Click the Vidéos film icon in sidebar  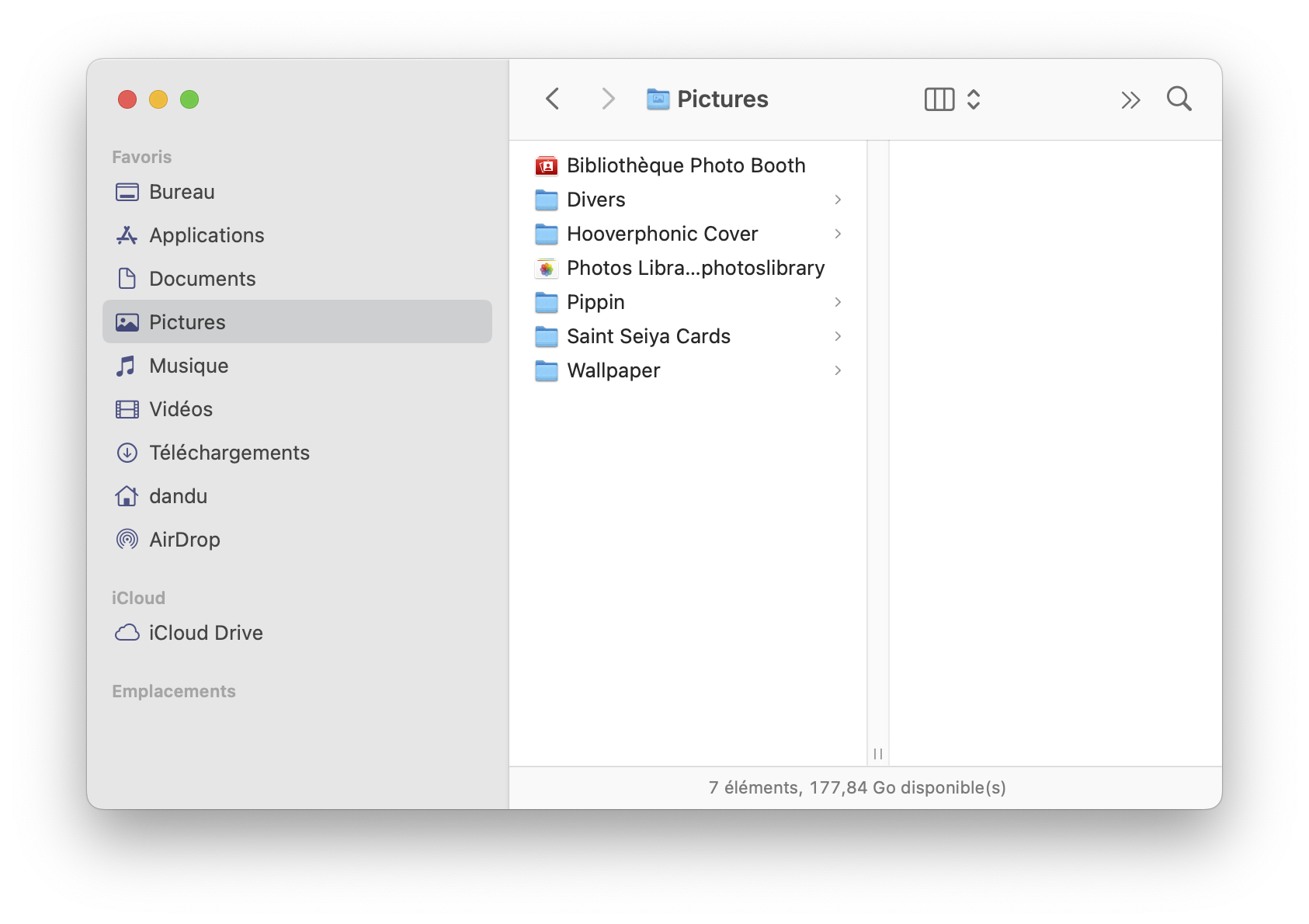tap(127, 409)
